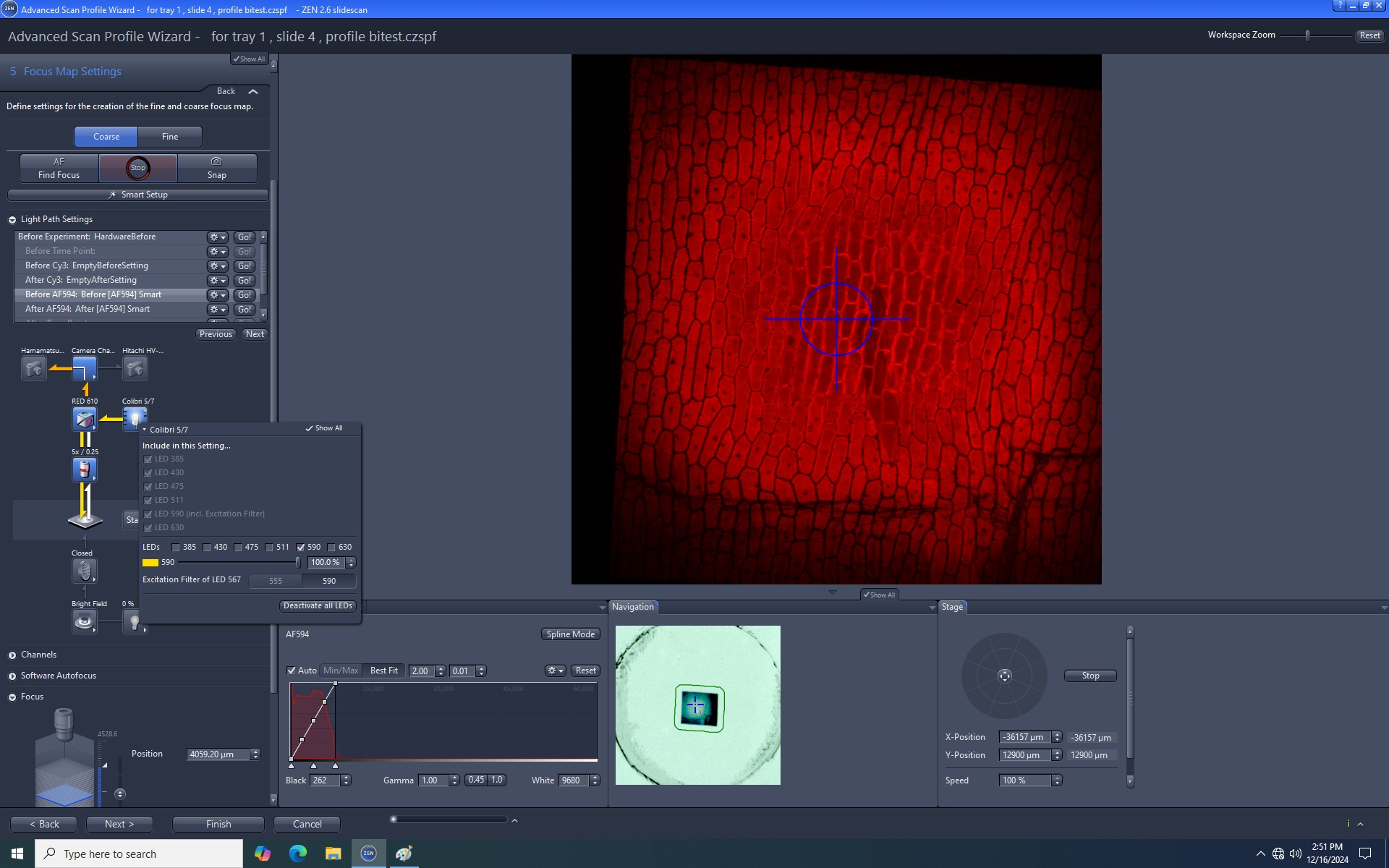Stop the live acquisition
The height and width of the screenshot is (868, 1389).
tap(138, 168)
